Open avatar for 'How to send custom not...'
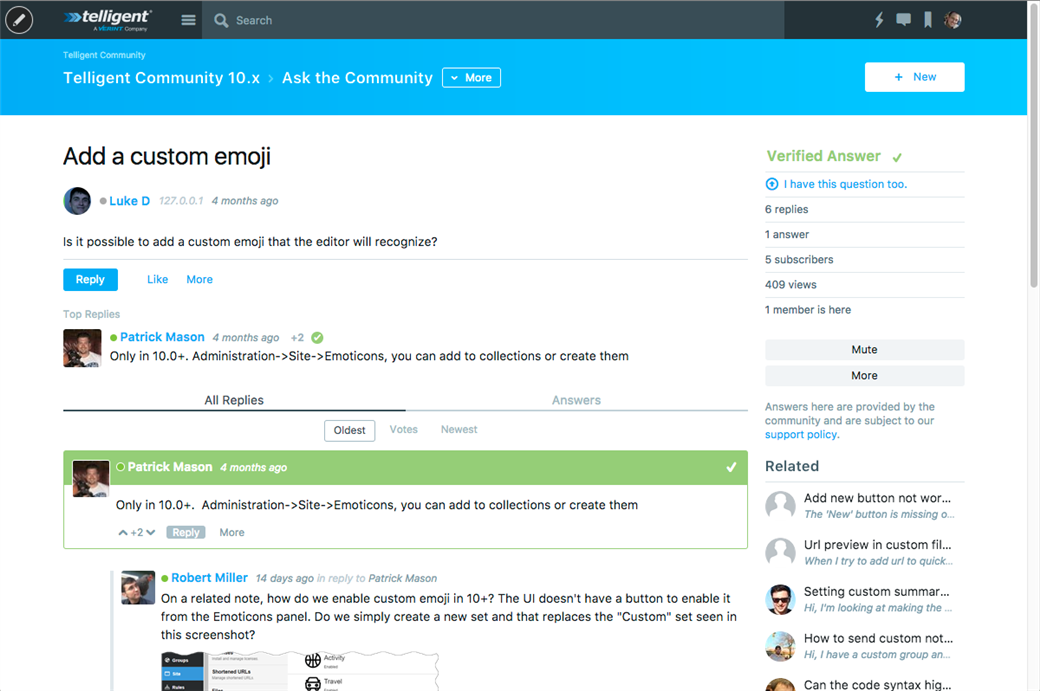 pos(780,646)
